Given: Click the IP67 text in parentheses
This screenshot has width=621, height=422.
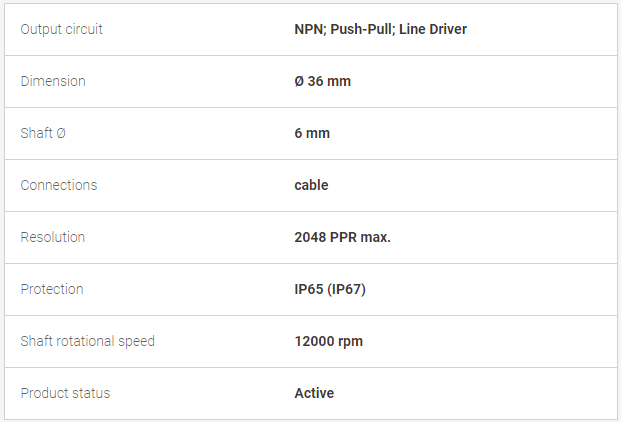Looking at the screenshot, I should tap(347, 289).
